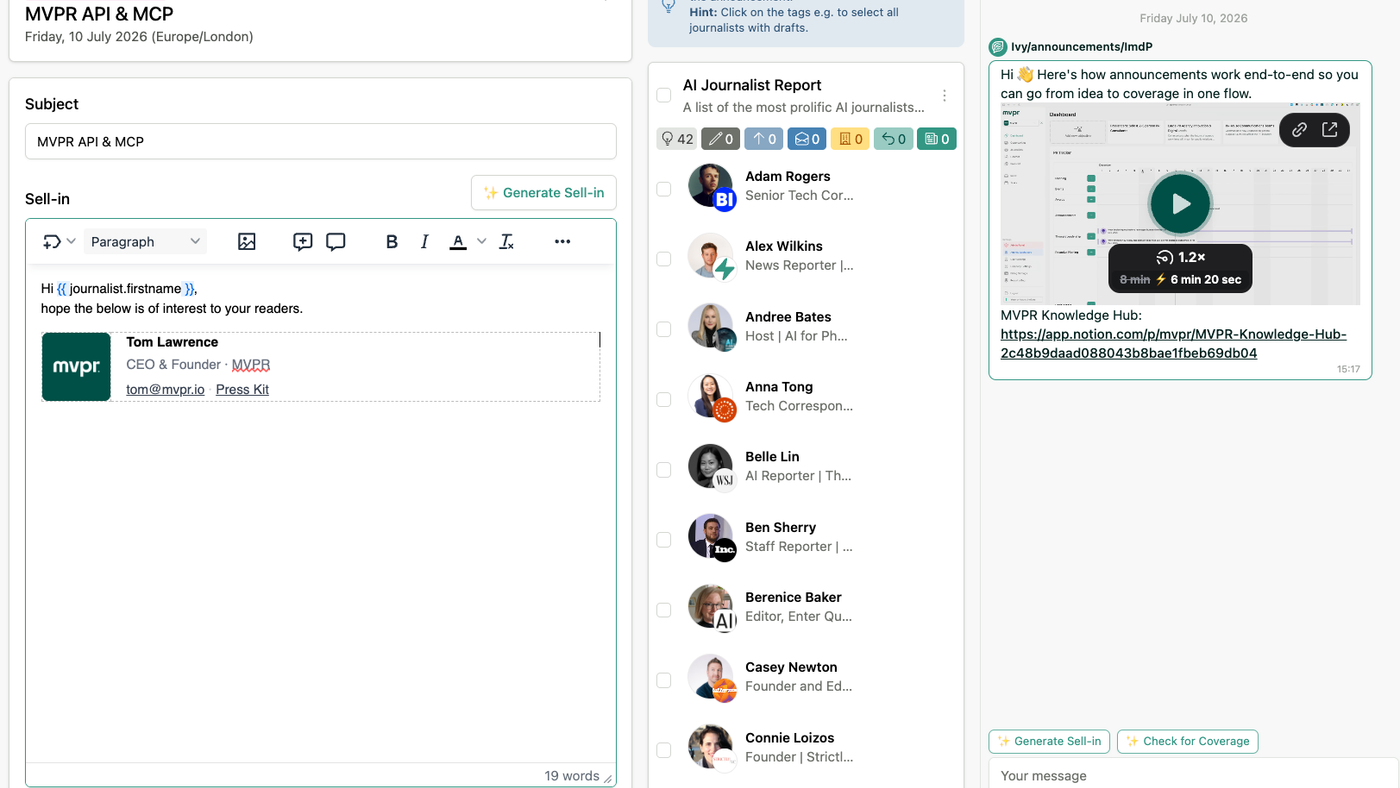Viewport: 1400px width, 788px height.
Task: Expand the insert tool dropdown chevron
Action: coord(71,241)
